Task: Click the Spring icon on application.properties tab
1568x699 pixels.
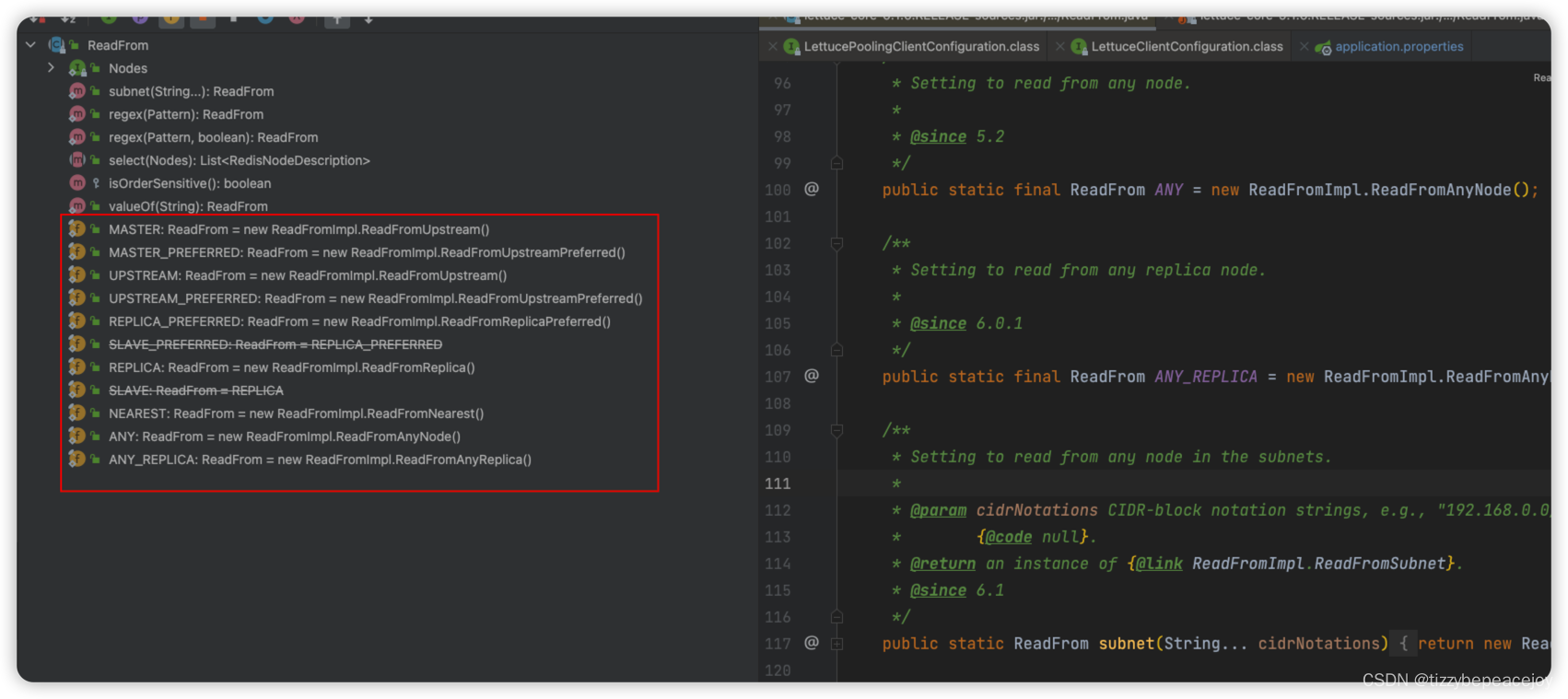Action: [1323, 47]
